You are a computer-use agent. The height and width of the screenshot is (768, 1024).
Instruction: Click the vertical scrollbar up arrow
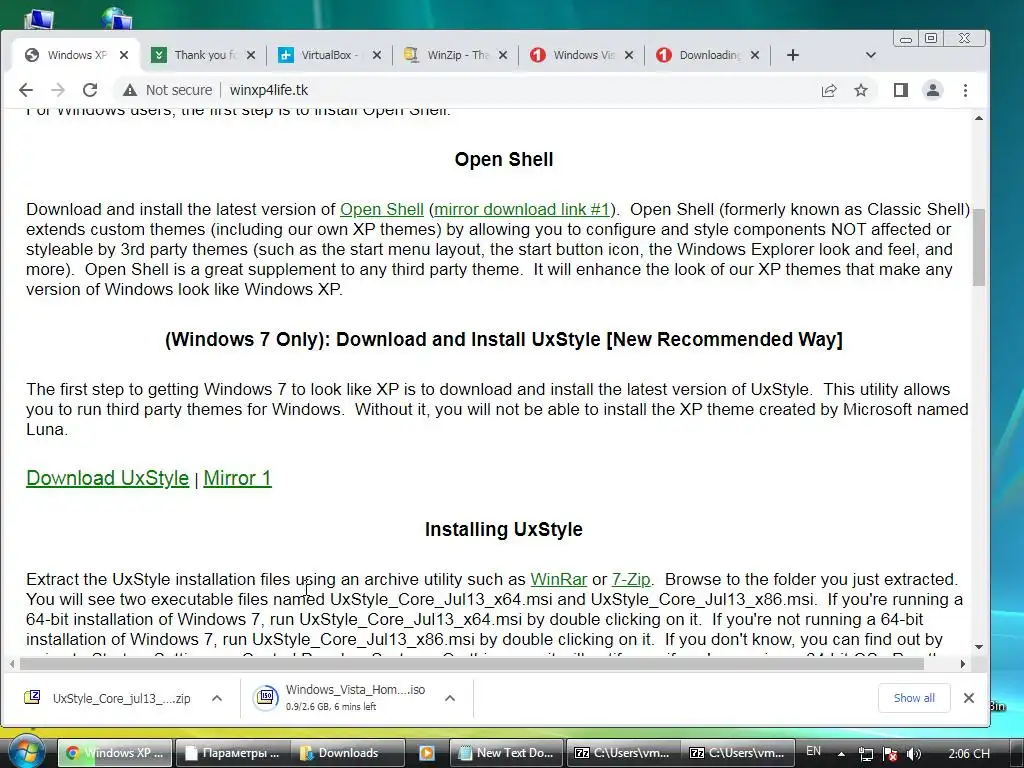tap(978, 118)
